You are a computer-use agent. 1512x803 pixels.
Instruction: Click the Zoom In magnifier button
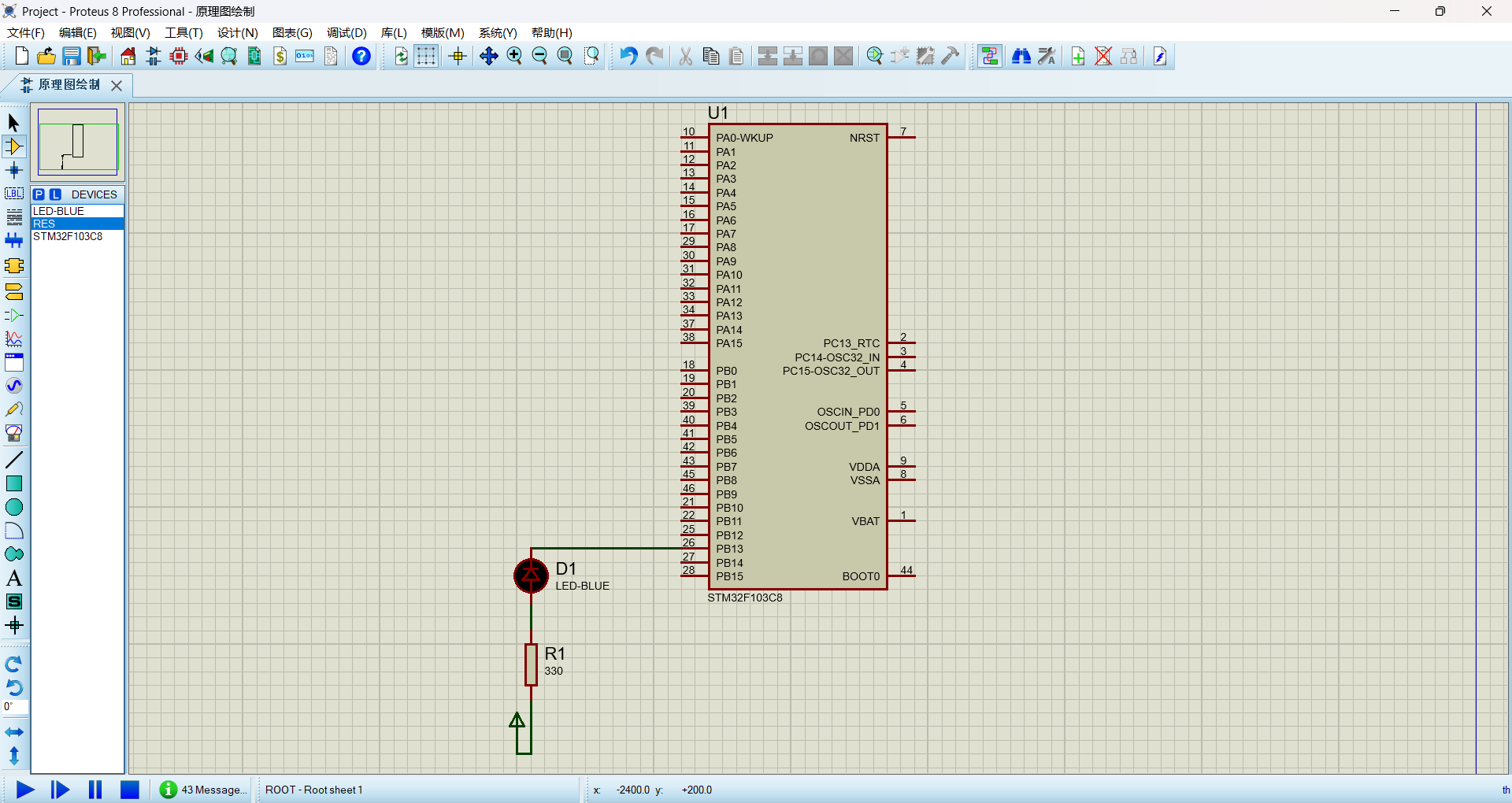tap(514, 56)
